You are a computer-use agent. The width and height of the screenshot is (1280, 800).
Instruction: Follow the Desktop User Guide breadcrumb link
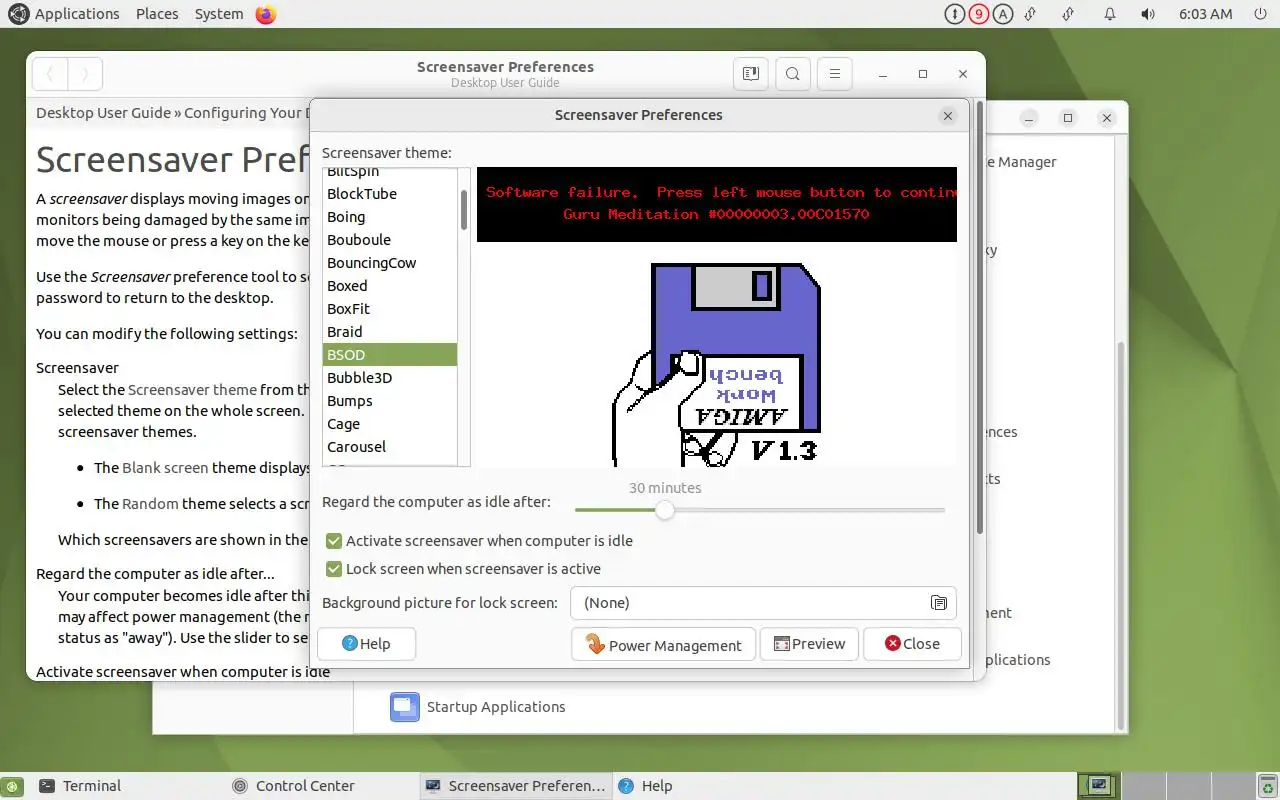pos(104,113)
